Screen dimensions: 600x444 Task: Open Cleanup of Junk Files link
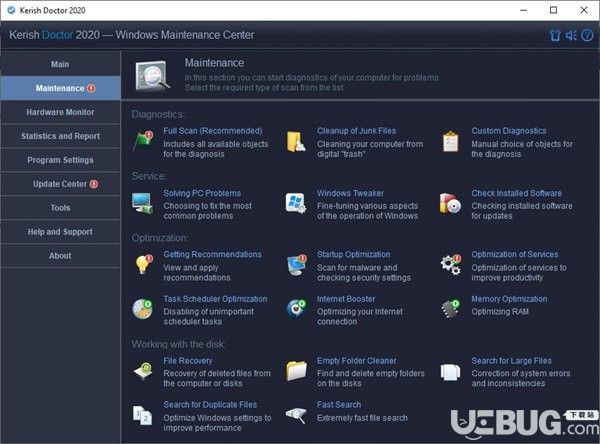[356, 131]
